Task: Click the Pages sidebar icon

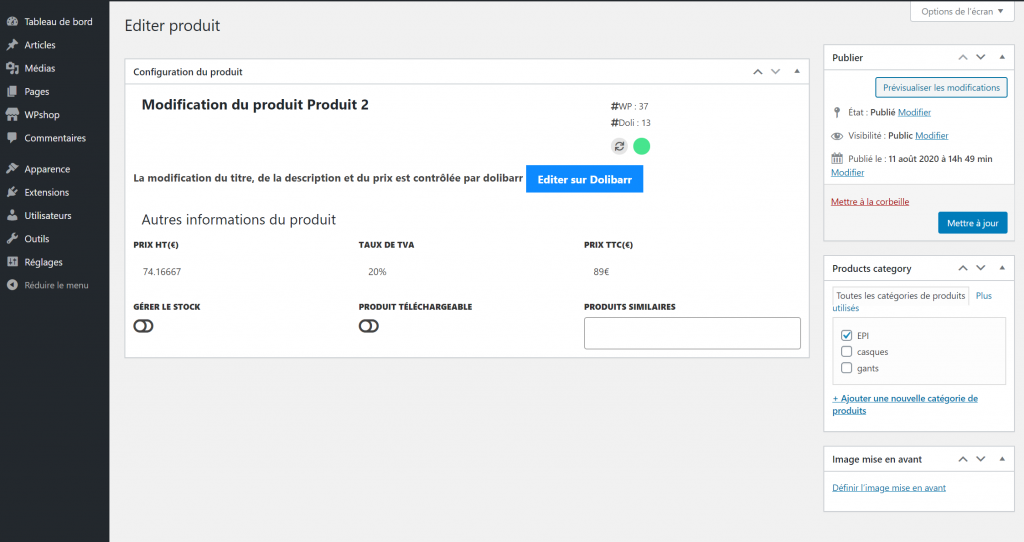Action: coord(12,91)
